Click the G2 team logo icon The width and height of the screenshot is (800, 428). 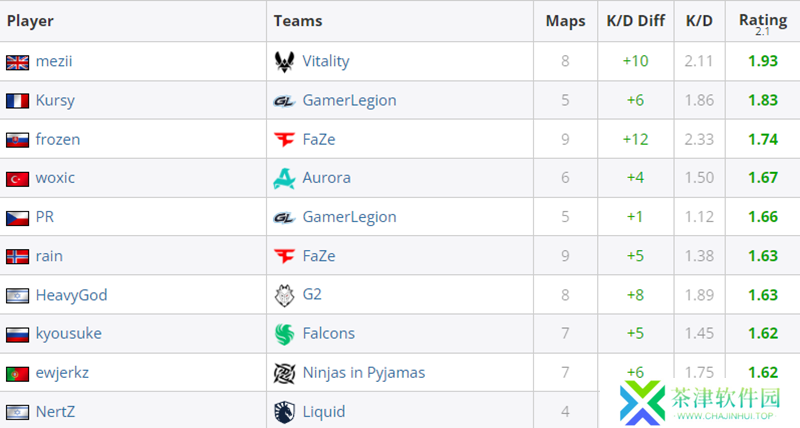284,295
